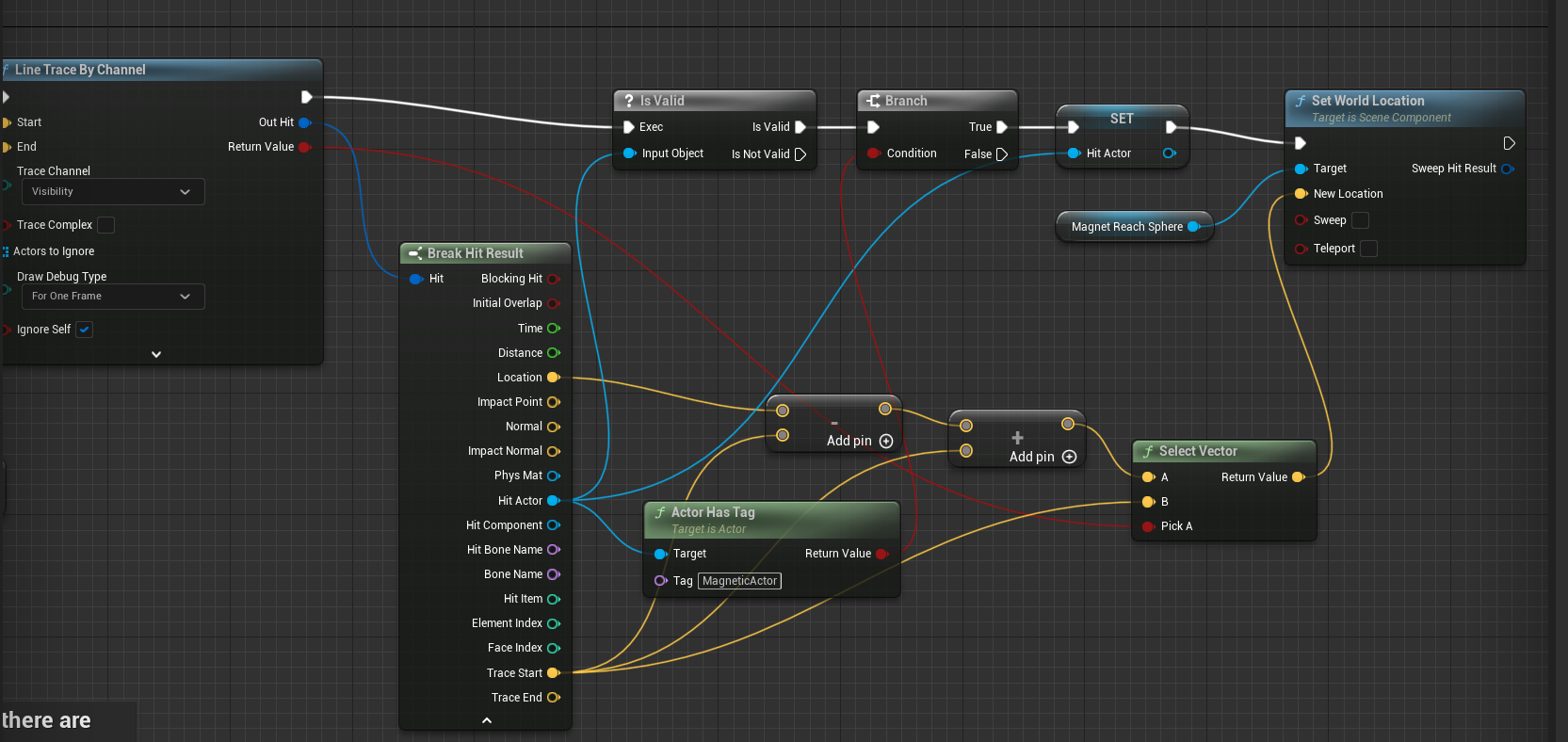The height and width of the screenshot is (742, 1568).
Task: Click the MagneticActor tag input field
Action: (x=739, y=581)
